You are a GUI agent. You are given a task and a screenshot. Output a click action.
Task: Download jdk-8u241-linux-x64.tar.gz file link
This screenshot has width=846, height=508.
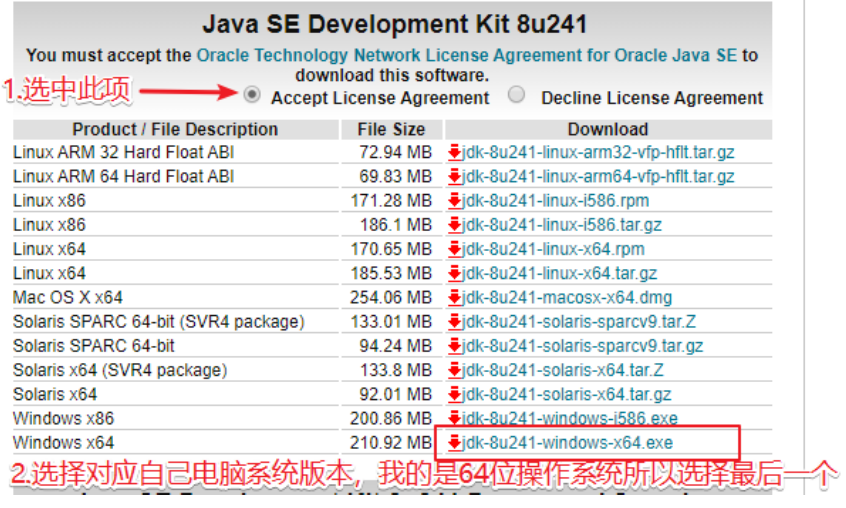[560, 273]
